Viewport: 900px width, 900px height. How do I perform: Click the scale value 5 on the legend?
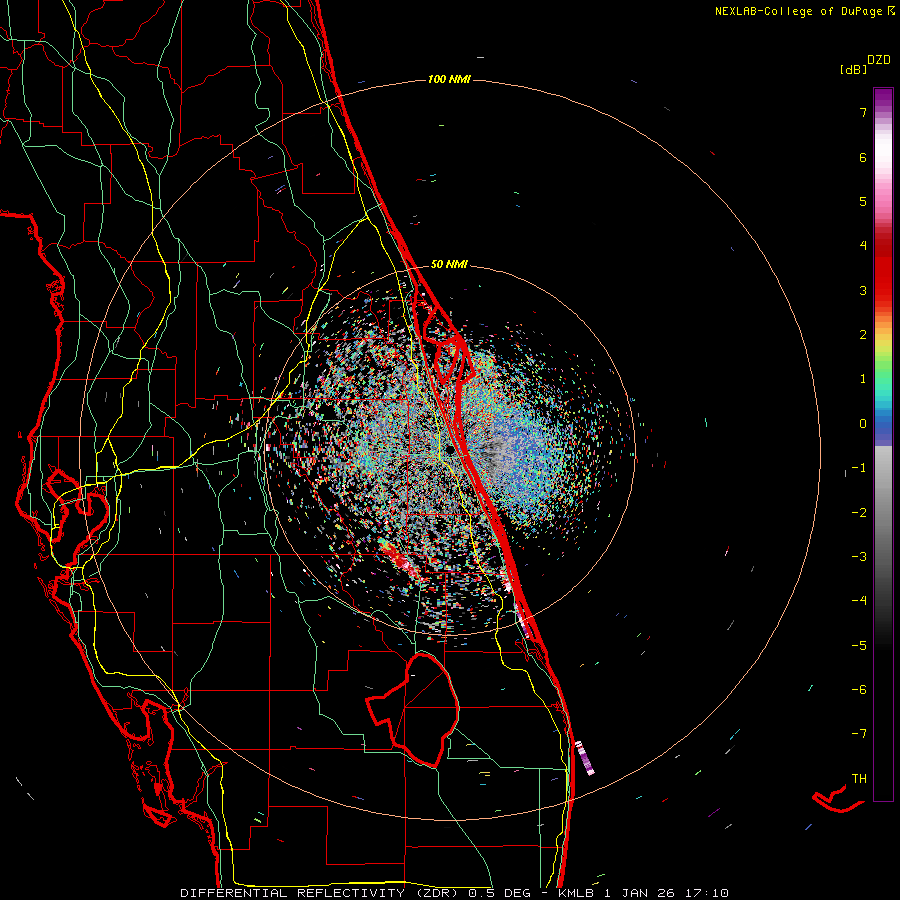coord(863,201)
